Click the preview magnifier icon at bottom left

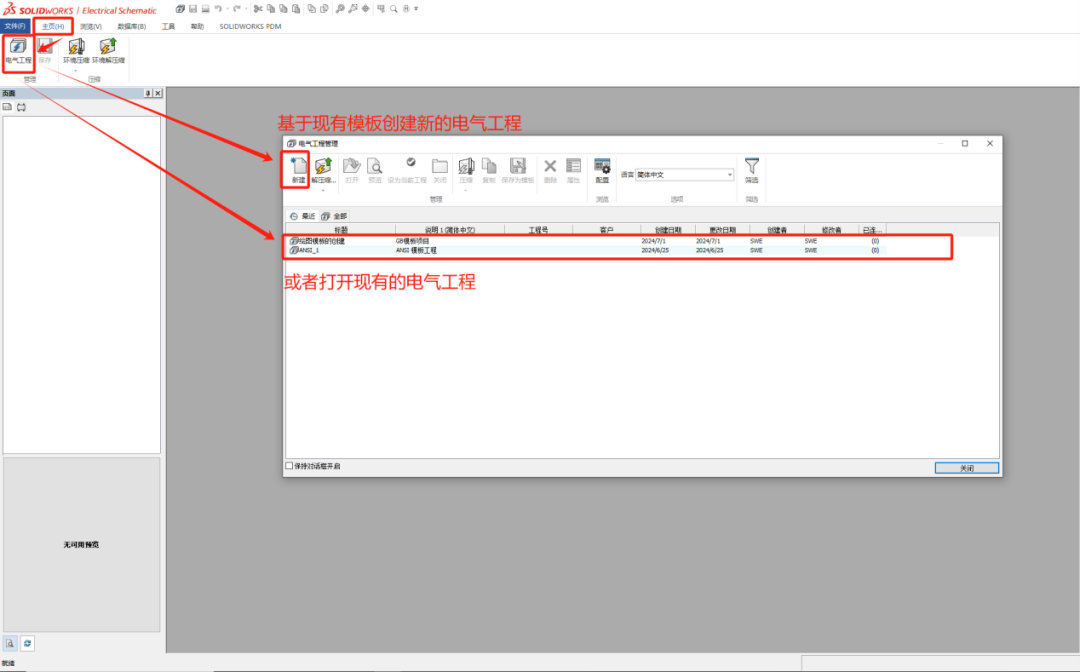pyautogui.click(x=10, y=644)
